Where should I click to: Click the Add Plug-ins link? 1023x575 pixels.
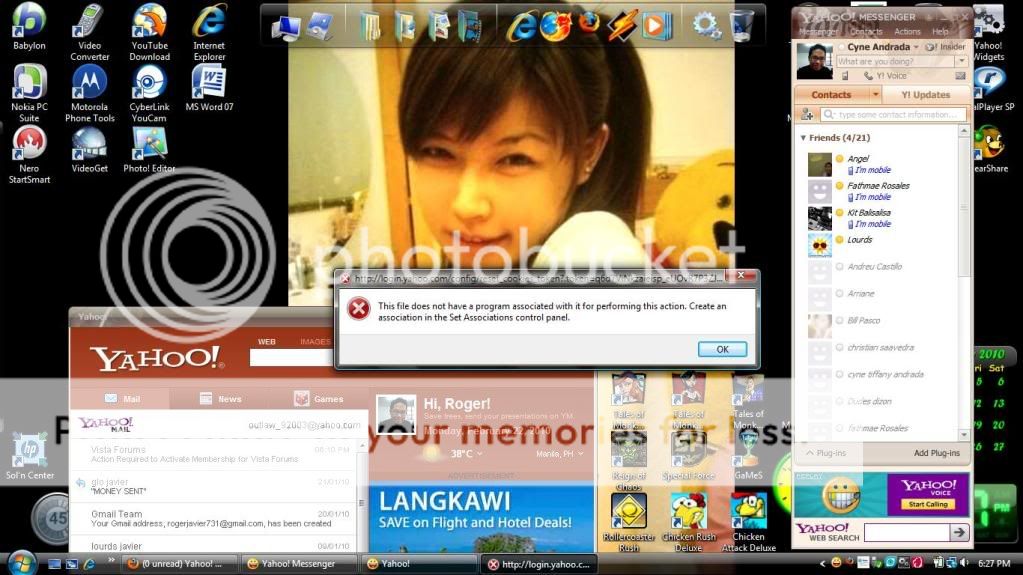(x=936, y=453)
